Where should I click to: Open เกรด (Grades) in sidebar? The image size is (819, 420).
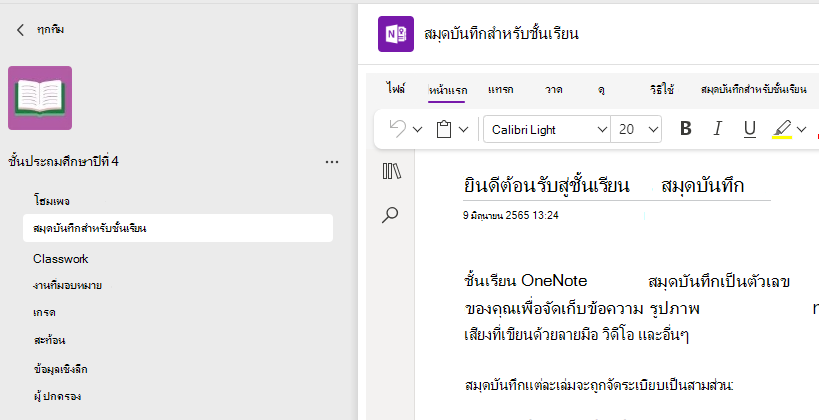[x=44, y=313]
